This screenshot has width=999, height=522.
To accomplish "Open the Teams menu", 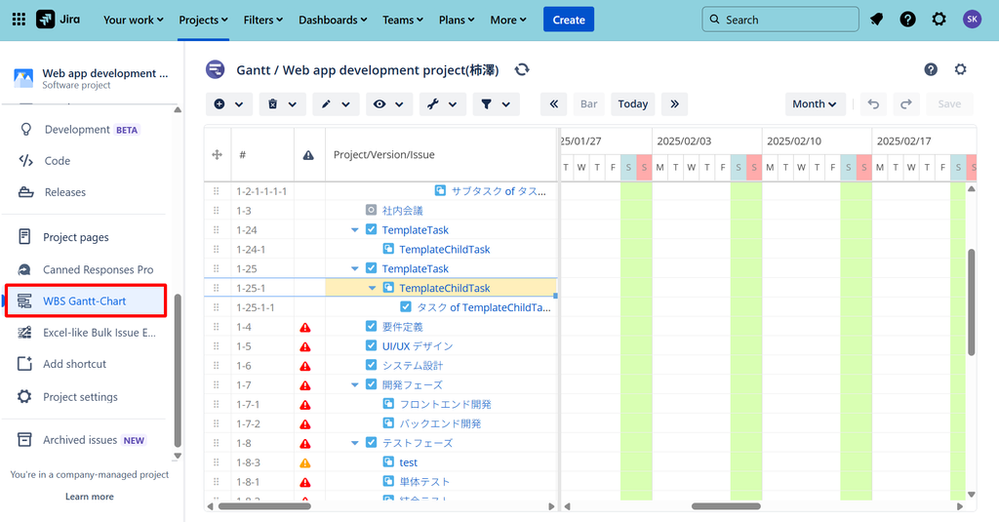I will pos(403,20).
